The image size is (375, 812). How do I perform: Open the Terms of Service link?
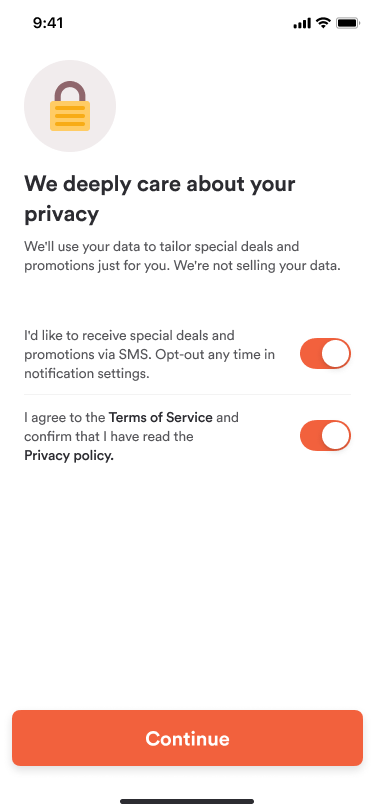161,417
